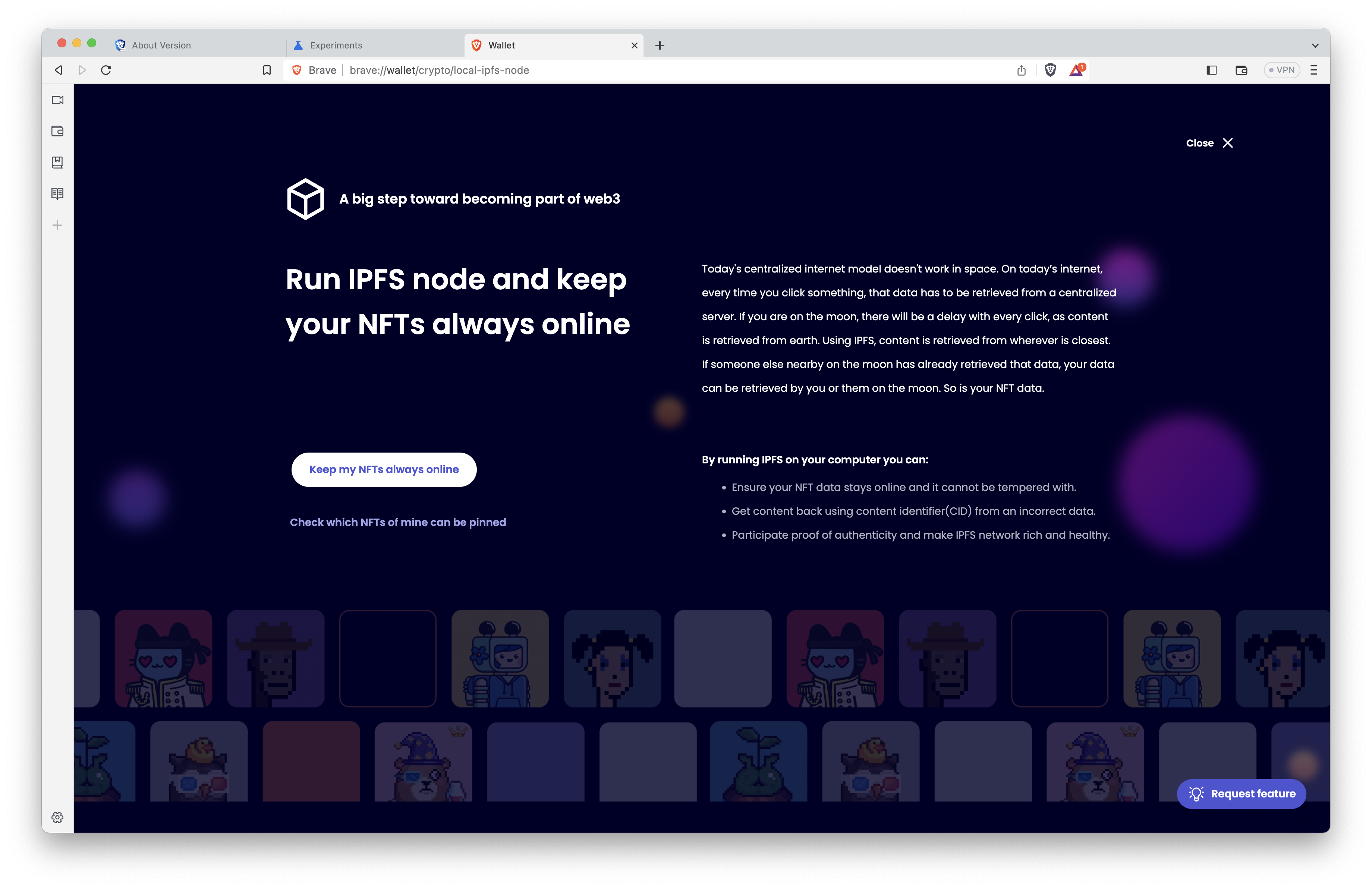This screenshot has width=1372, height=888.
Task: Reload the Wallet page
Action: pos(106,70)
